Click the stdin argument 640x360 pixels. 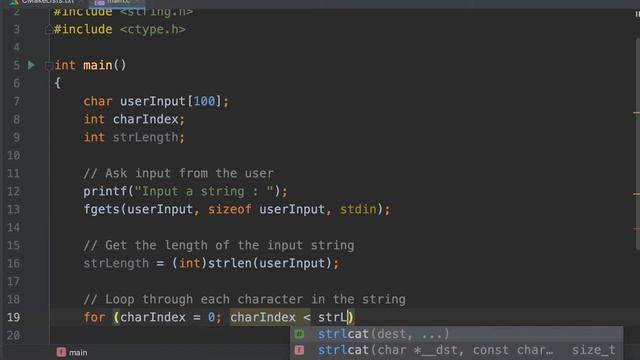click(358, 209)
